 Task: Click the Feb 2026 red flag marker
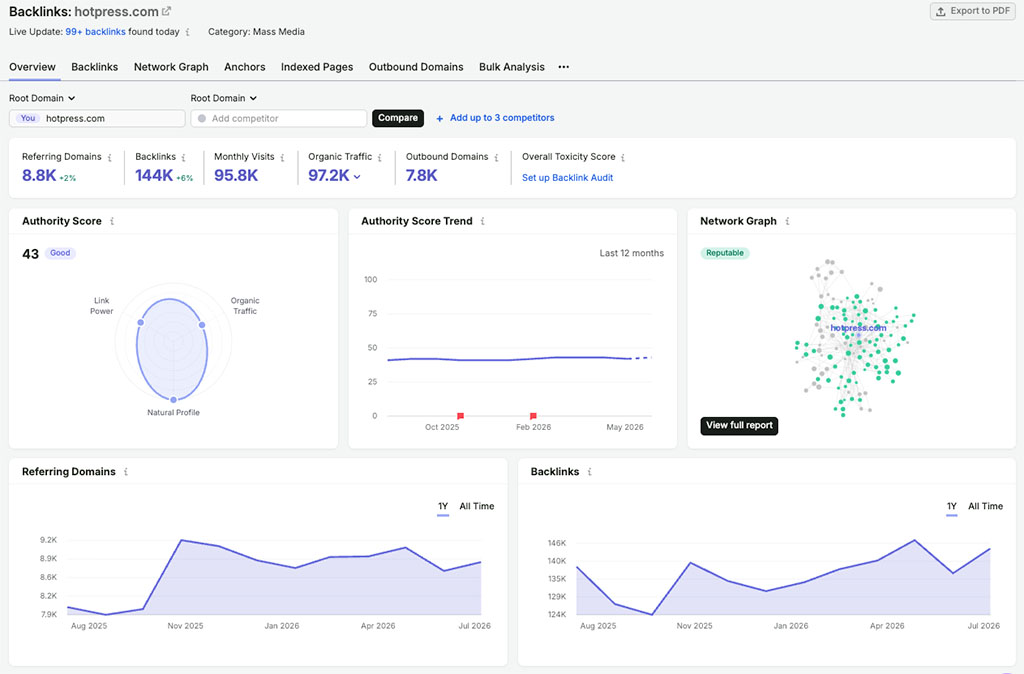pos(533,416)
